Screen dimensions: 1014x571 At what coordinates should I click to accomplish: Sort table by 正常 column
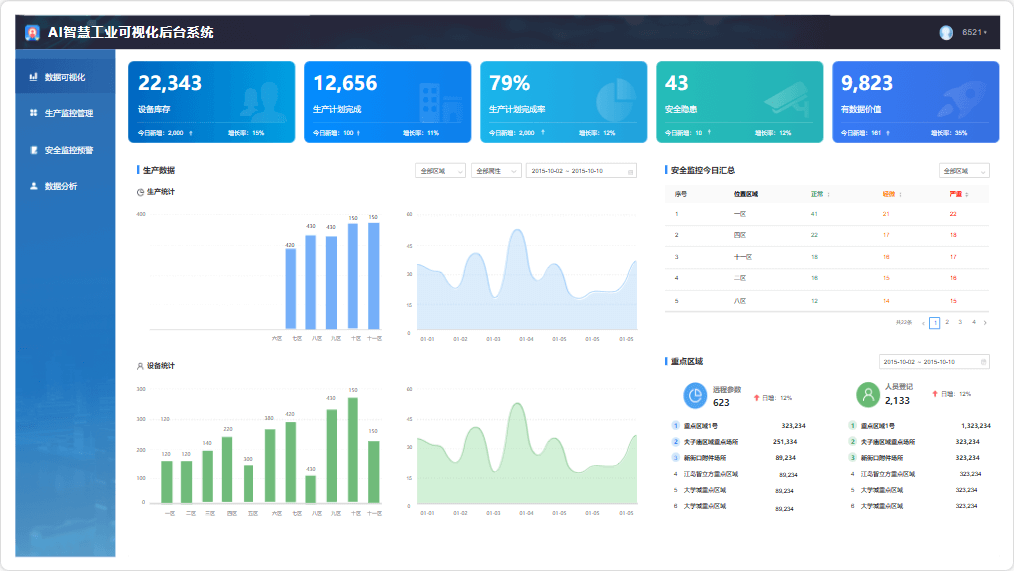[828, 194]
